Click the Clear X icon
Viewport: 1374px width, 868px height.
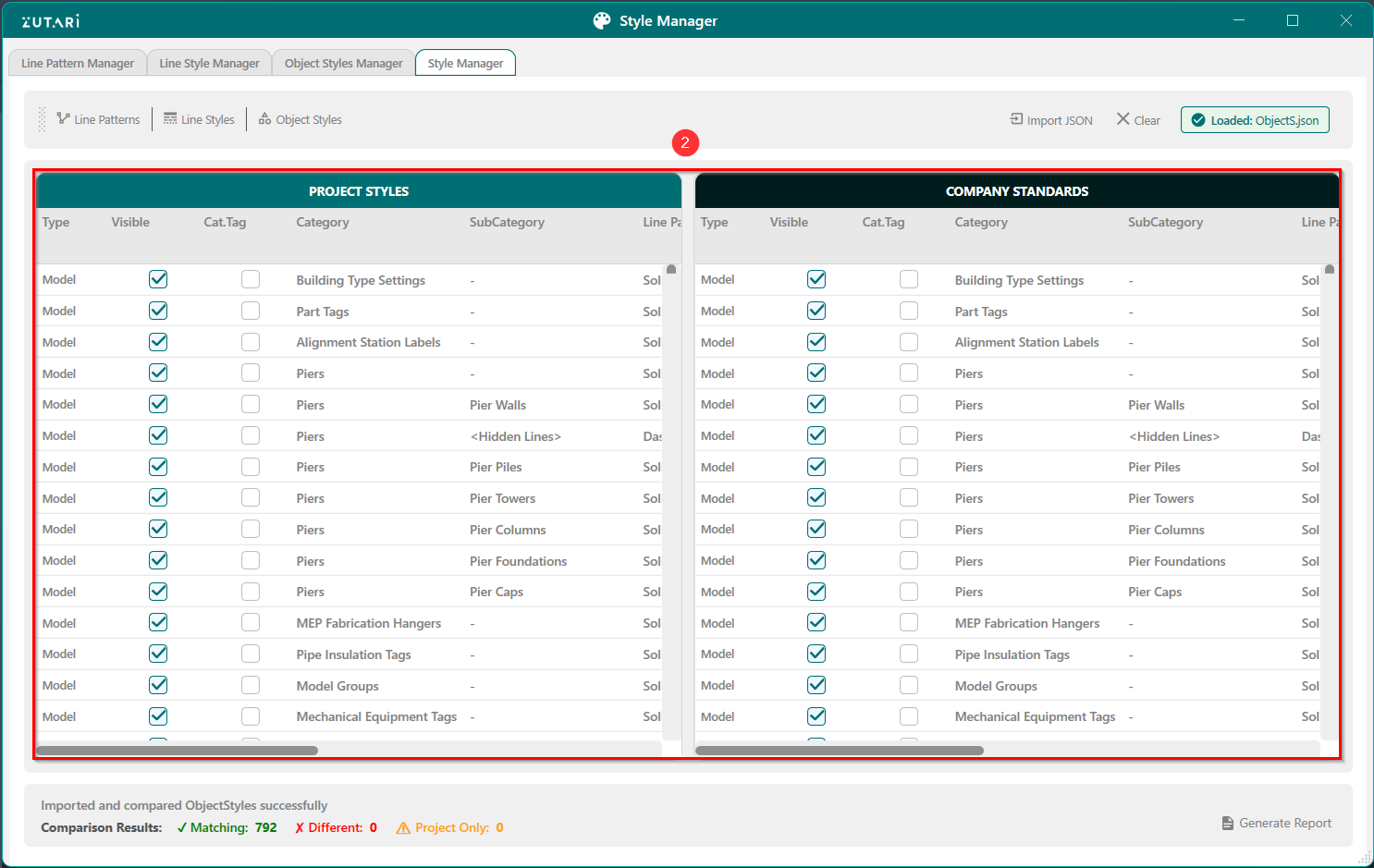click(x=1123, y=119)
